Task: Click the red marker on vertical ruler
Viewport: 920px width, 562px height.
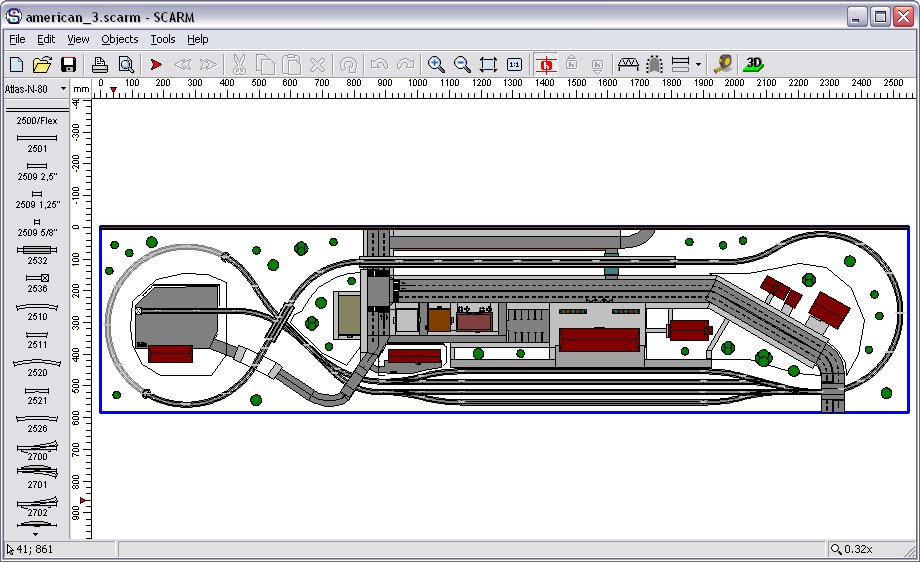Action: tap(83, 500)
